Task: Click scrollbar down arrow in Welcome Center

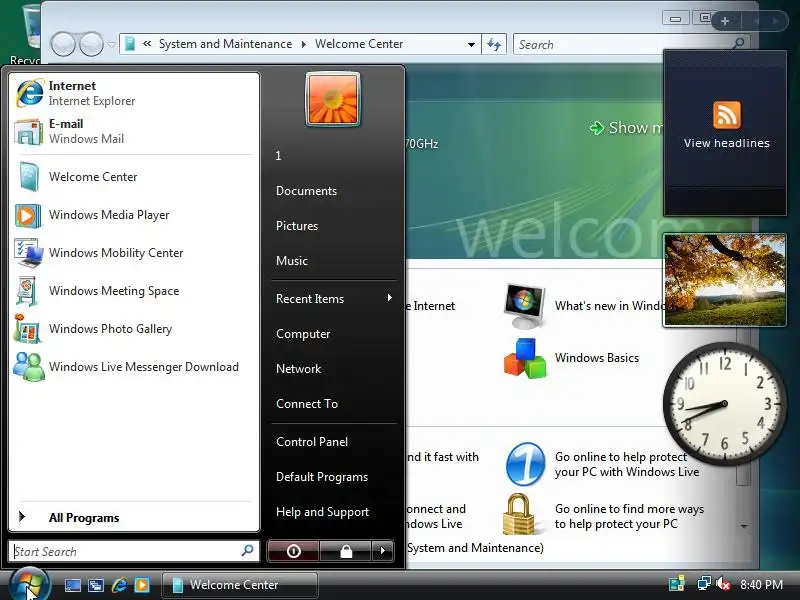Action: (x=743, y=526)
